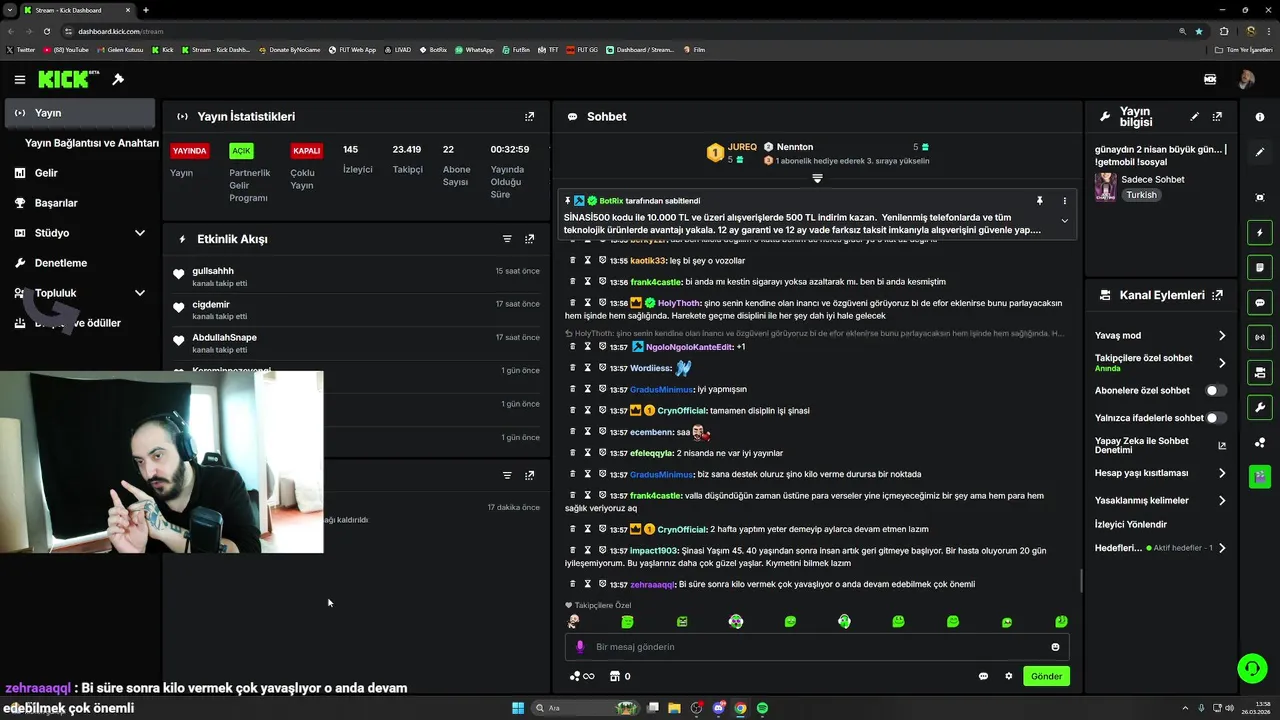
Task: Click the shop icon showing 0
Action: 620,676
